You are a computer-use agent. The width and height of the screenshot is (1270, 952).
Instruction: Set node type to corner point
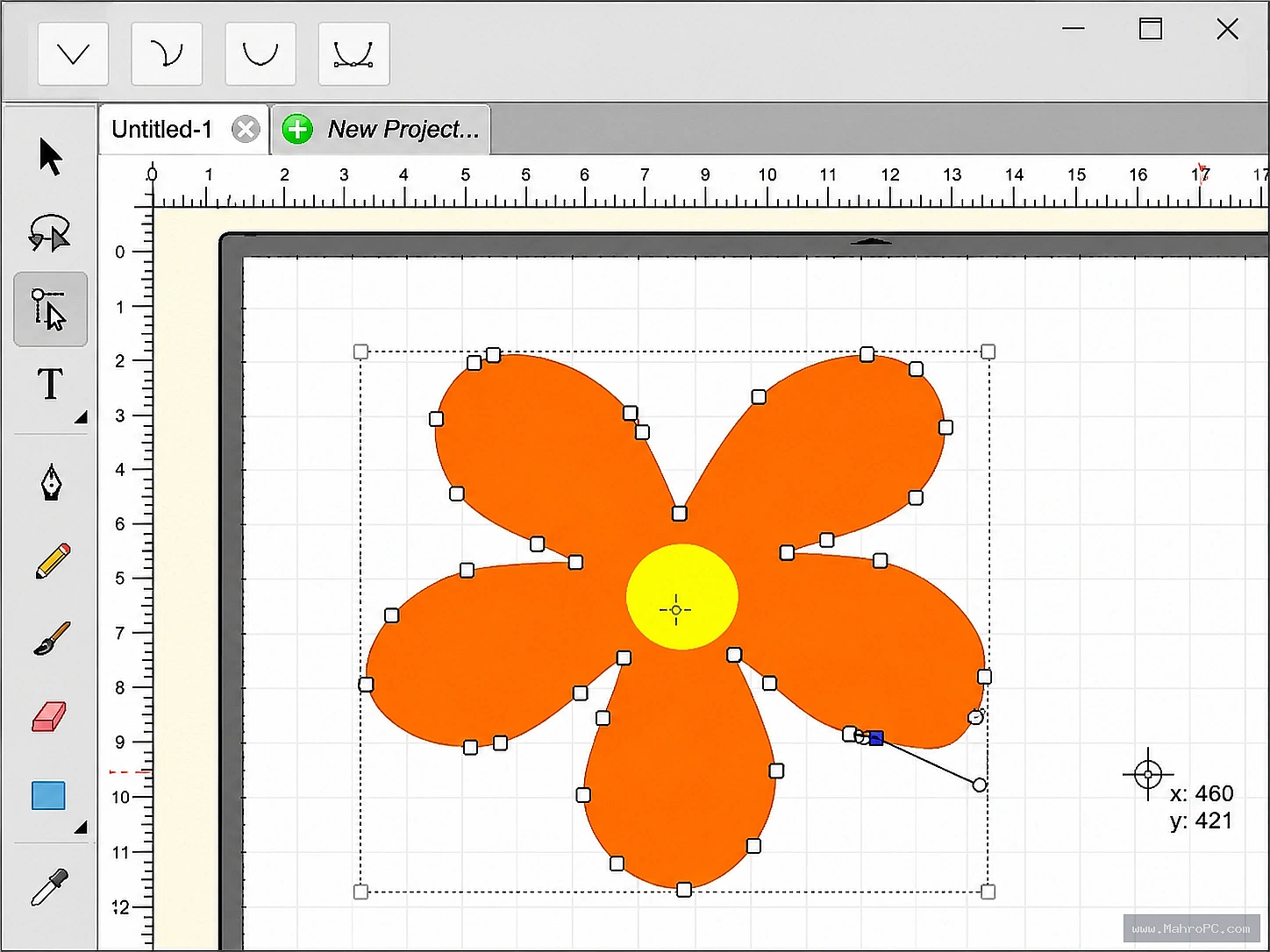(73, 54)
